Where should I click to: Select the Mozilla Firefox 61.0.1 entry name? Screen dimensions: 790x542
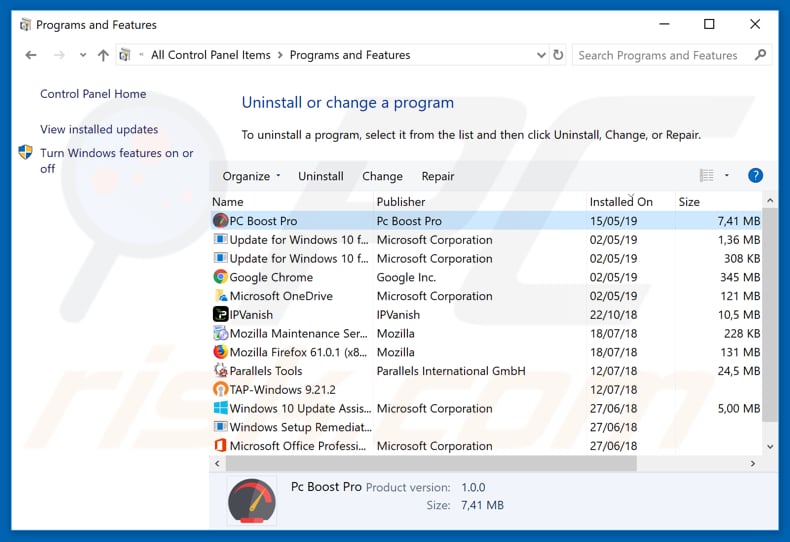pos(298,352)
